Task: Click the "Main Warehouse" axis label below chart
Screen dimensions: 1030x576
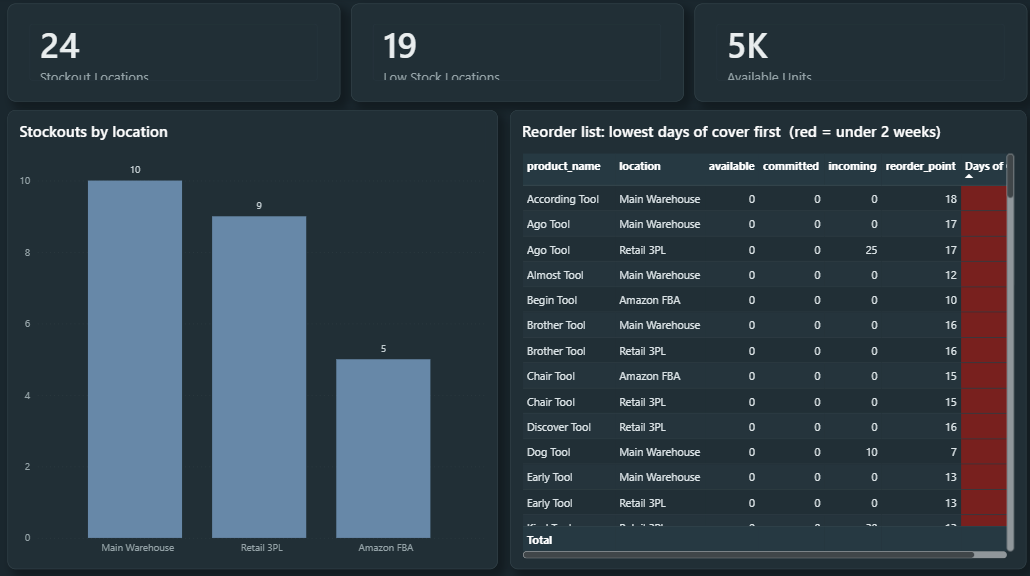Action: coord(138,548)
